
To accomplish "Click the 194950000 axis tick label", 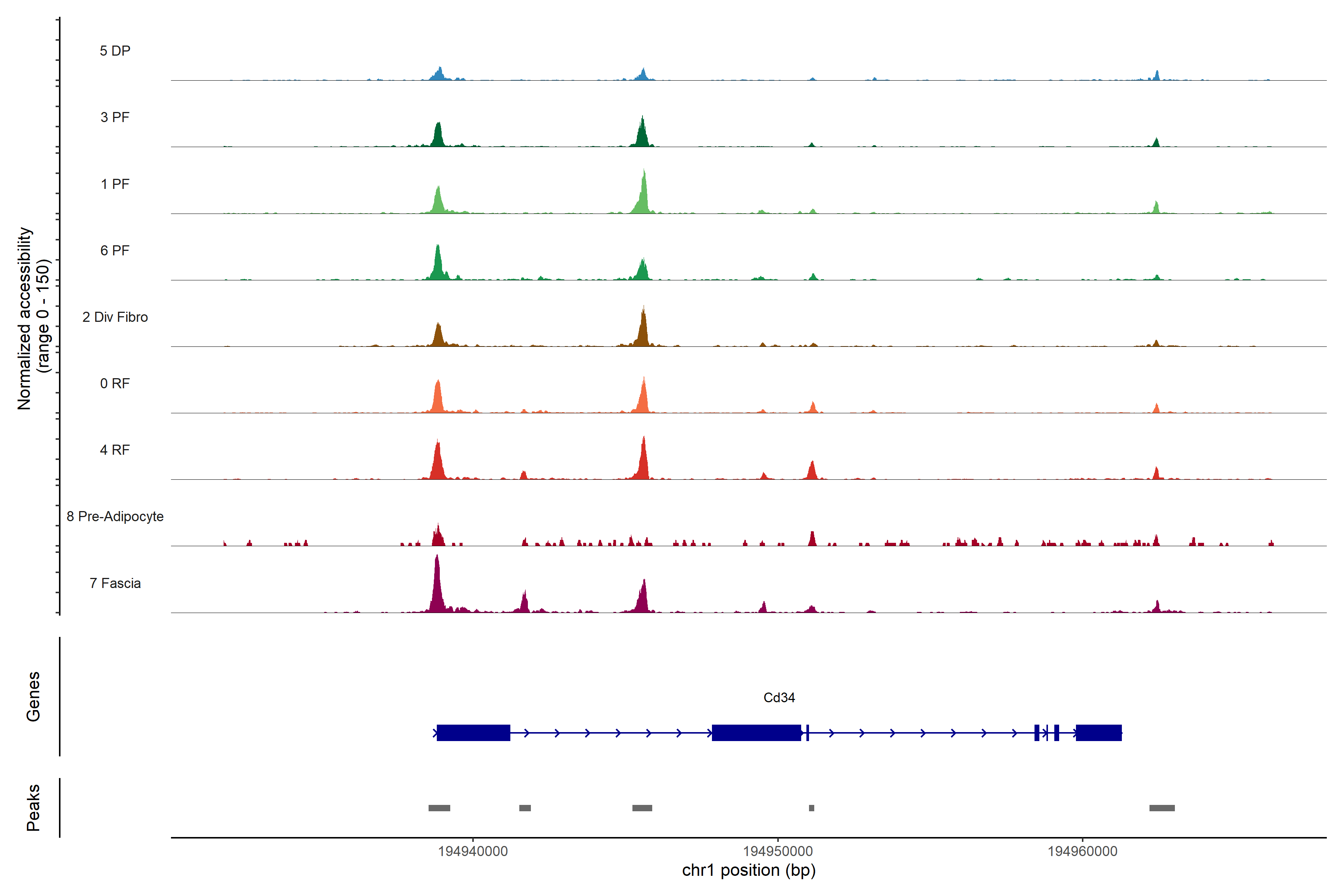I will coord(778,851).
